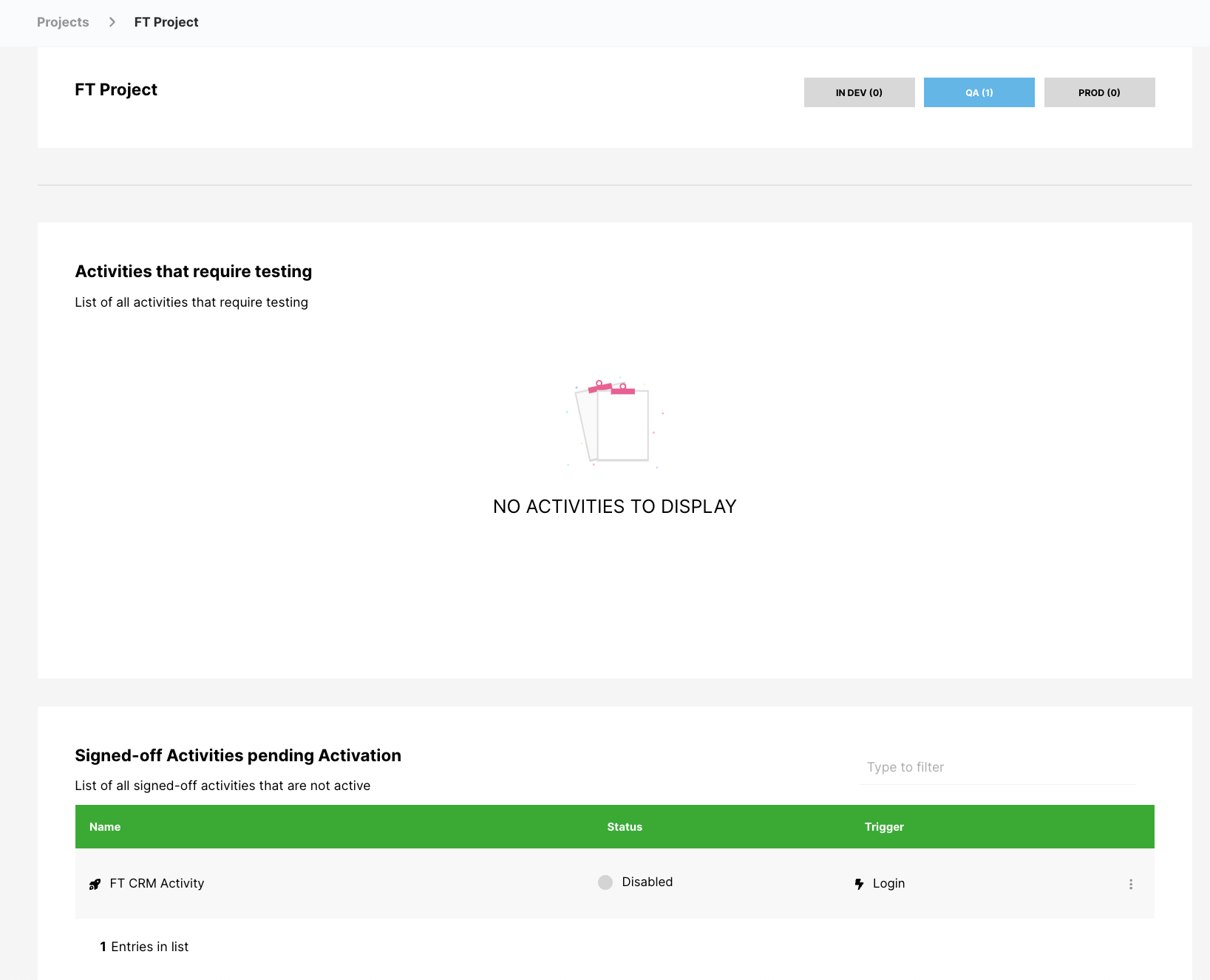Open the PROD (0) tab
This screenshot has height=980, width=1210.
point(1099,92)
